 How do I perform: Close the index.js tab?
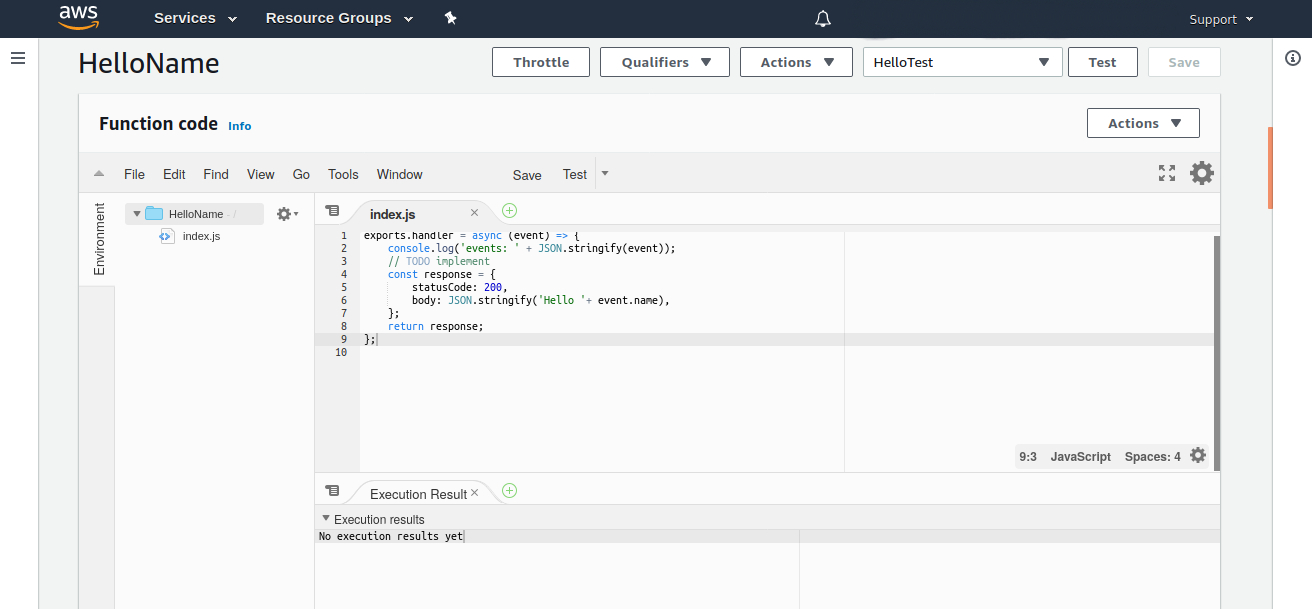(474, 212)
